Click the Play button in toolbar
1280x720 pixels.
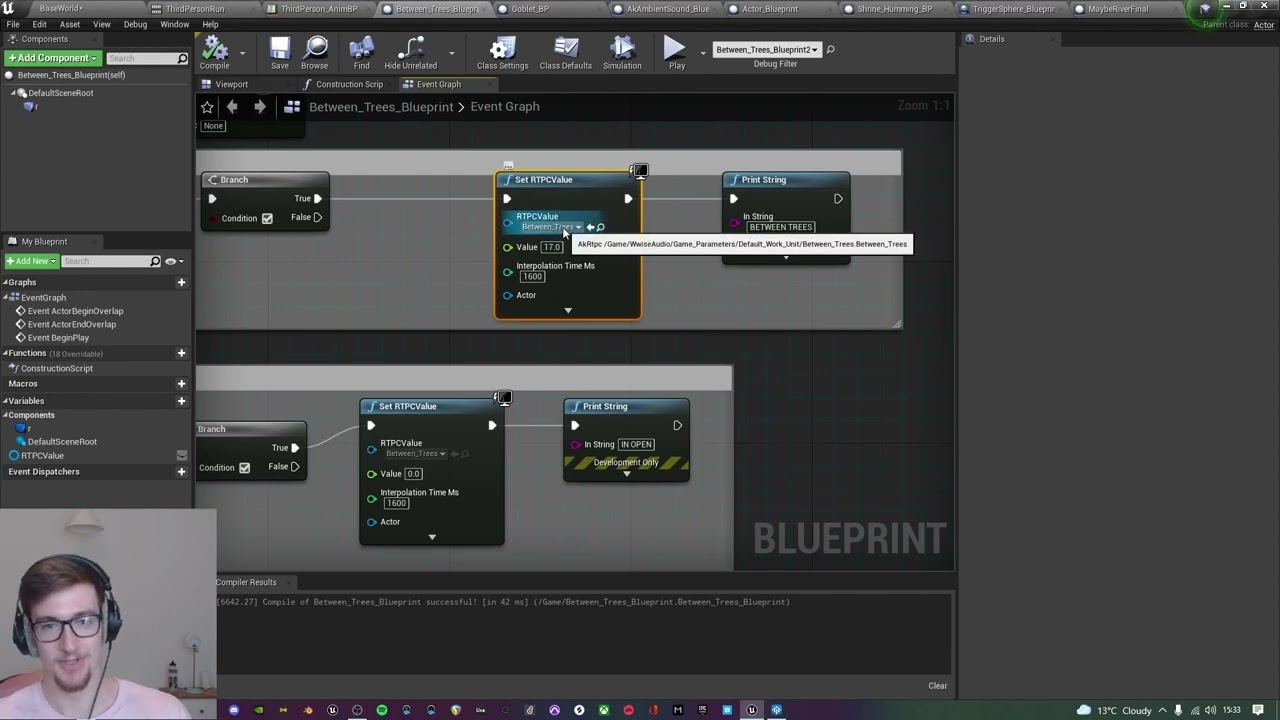point(676,53)
